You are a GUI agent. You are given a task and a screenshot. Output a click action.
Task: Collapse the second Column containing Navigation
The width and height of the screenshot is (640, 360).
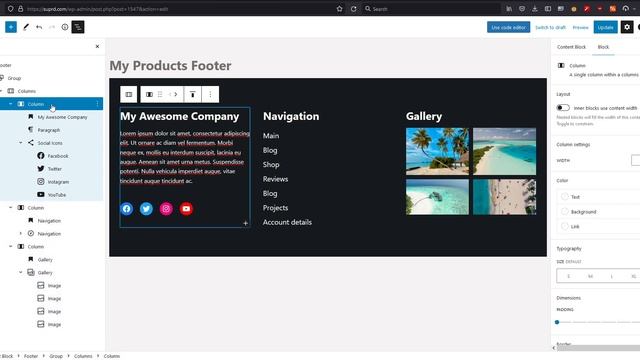(x=11, y=208)
